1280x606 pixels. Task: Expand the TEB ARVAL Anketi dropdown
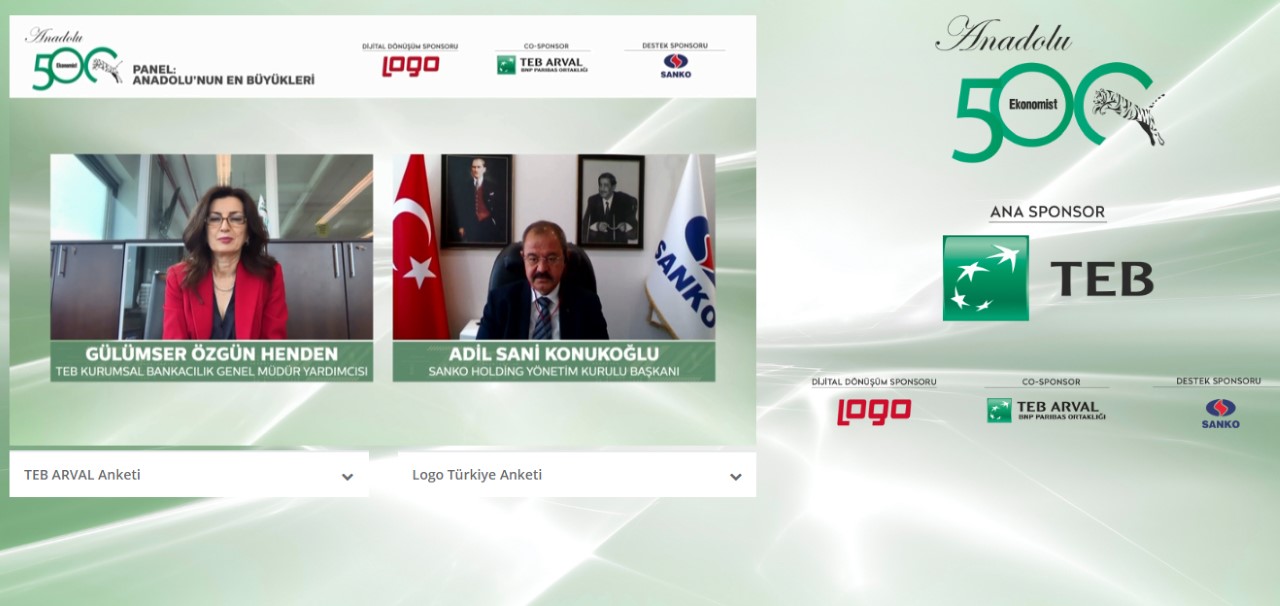(x=189, y=475)
